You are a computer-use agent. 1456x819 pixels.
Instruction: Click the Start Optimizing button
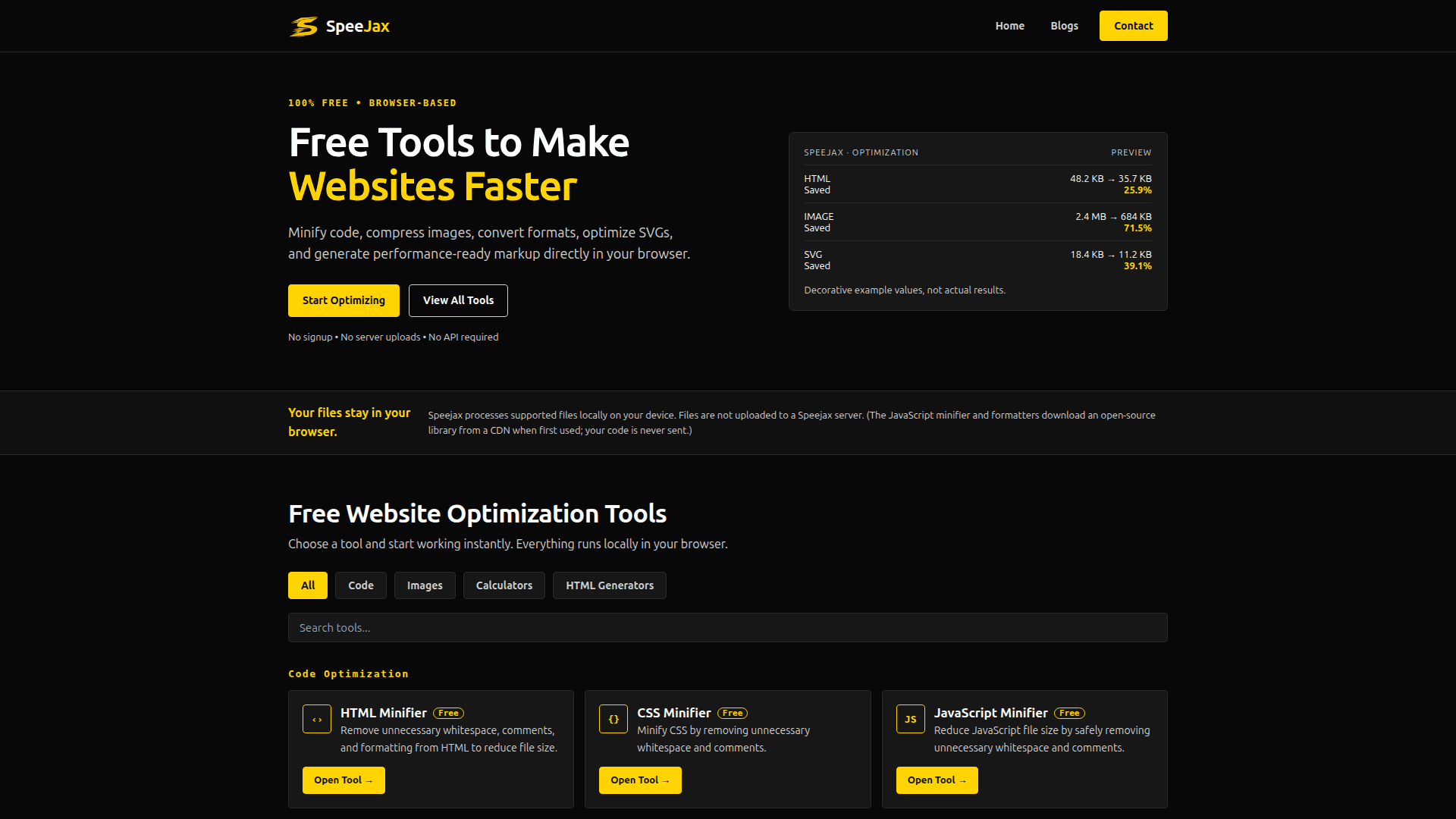(x=344, y=300)
